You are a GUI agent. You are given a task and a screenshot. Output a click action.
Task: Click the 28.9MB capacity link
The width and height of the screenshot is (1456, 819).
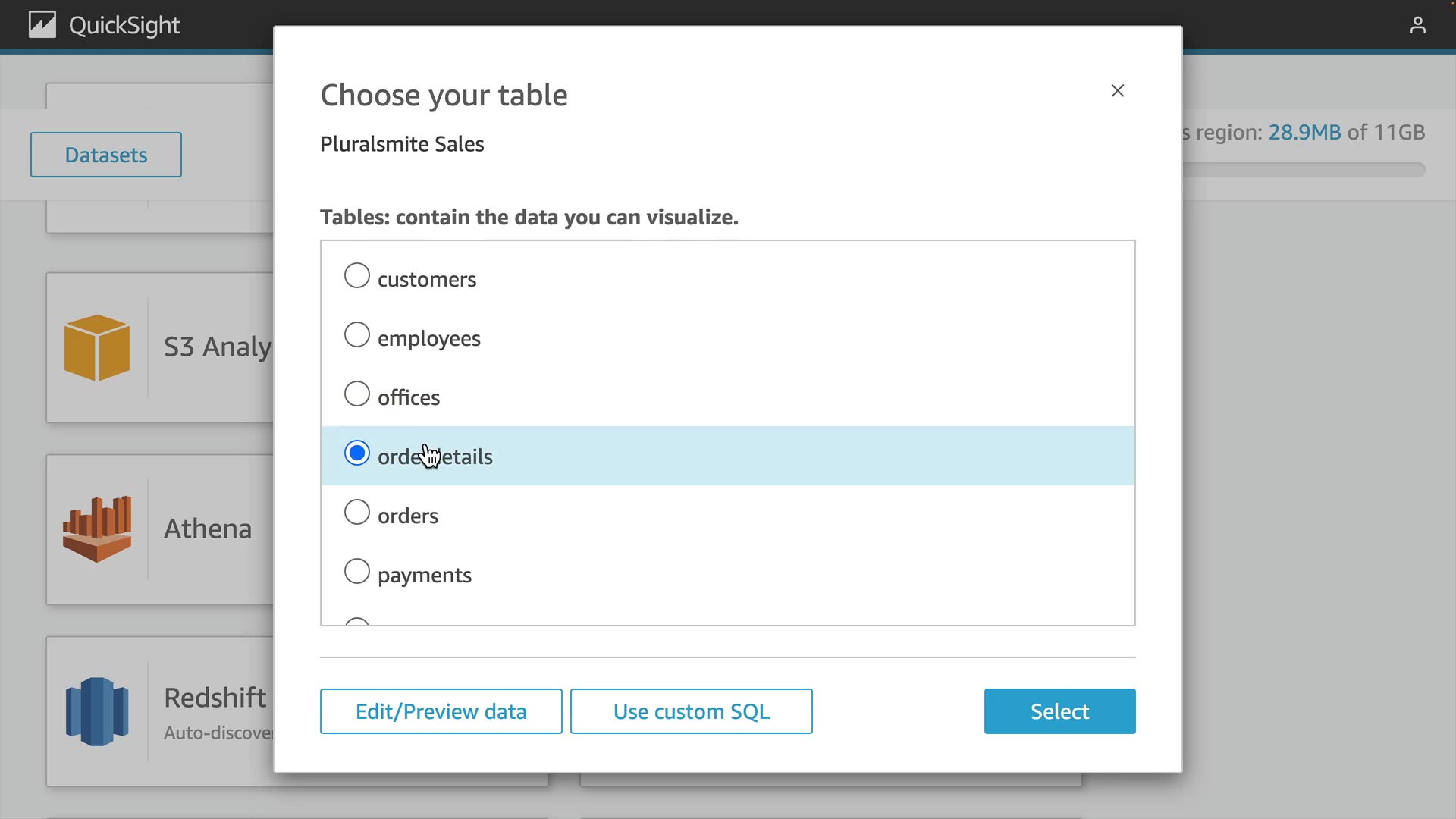(x=1304, y=133)
